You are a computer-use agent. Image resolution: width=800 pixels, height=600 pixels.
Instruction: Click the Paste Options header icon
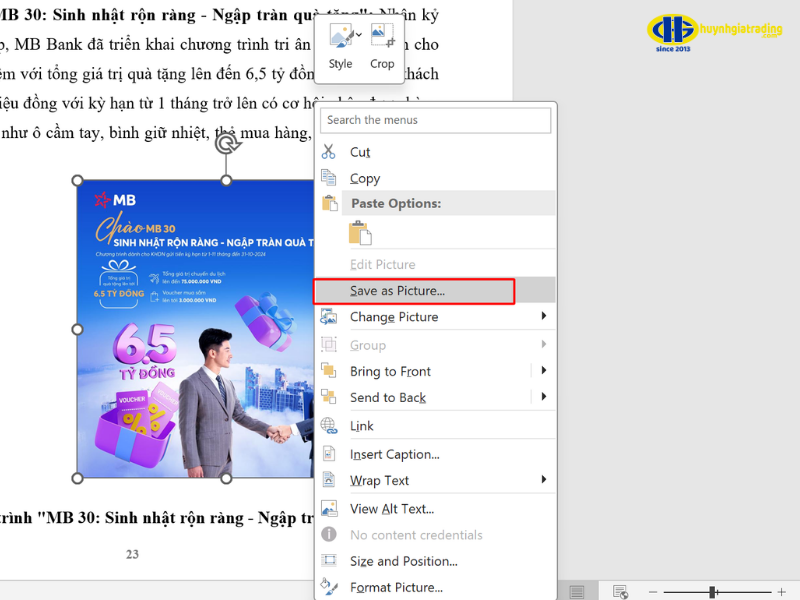click(330, 203)
